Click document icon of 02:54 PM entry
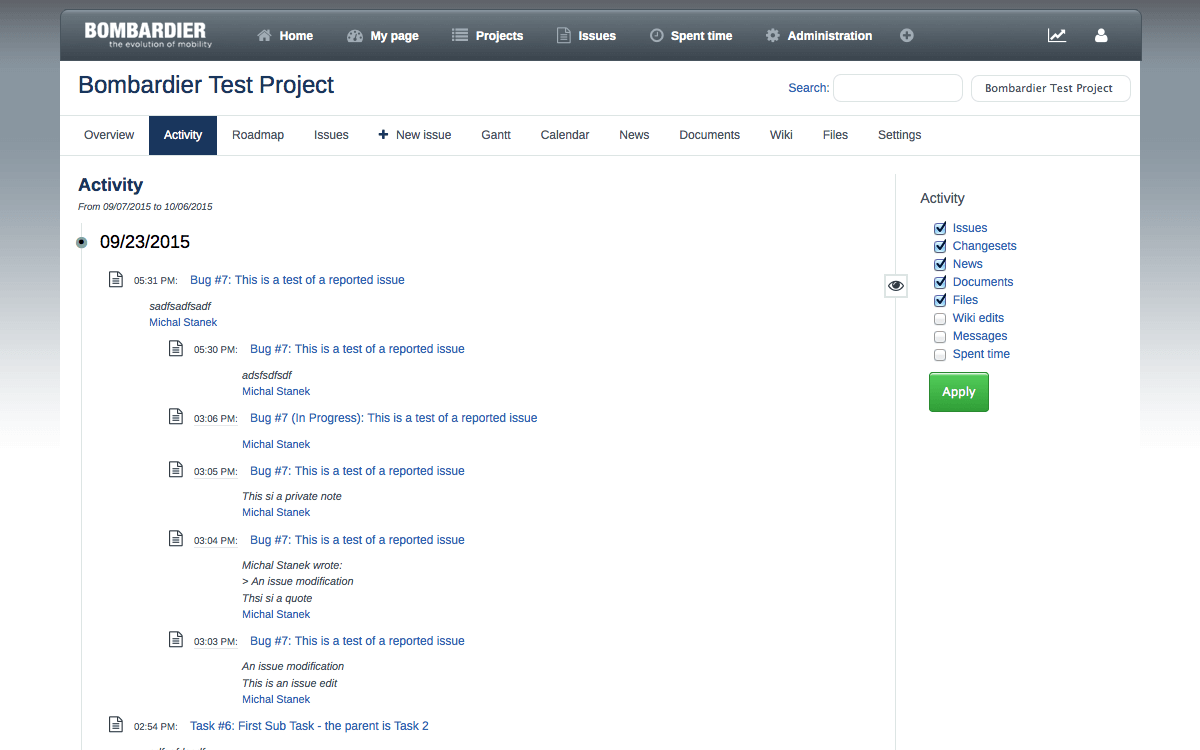This screenshot has width=1200, height=750. click(116, 725)
